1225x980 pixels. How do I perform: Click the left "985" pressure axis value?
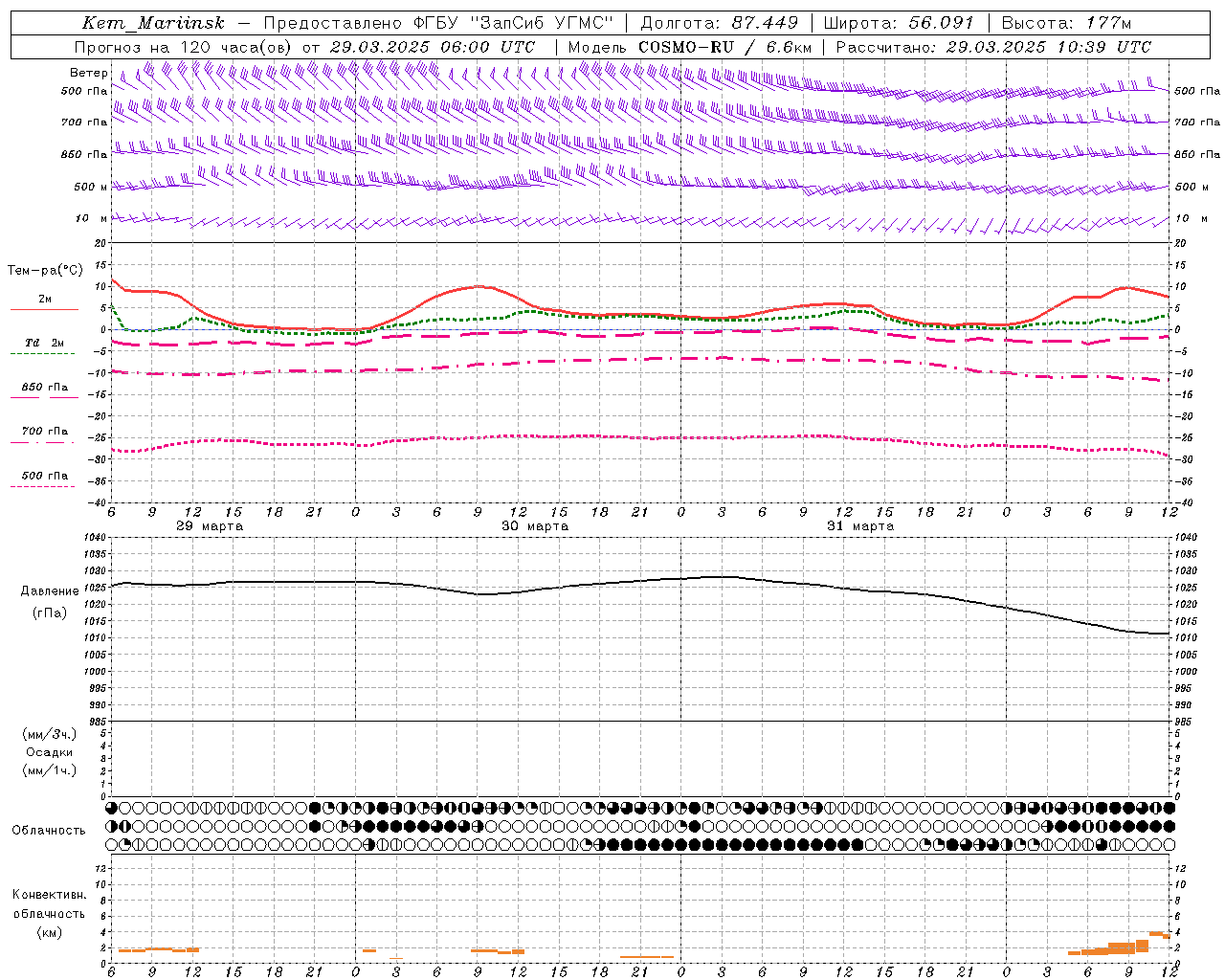click(96, 722)
